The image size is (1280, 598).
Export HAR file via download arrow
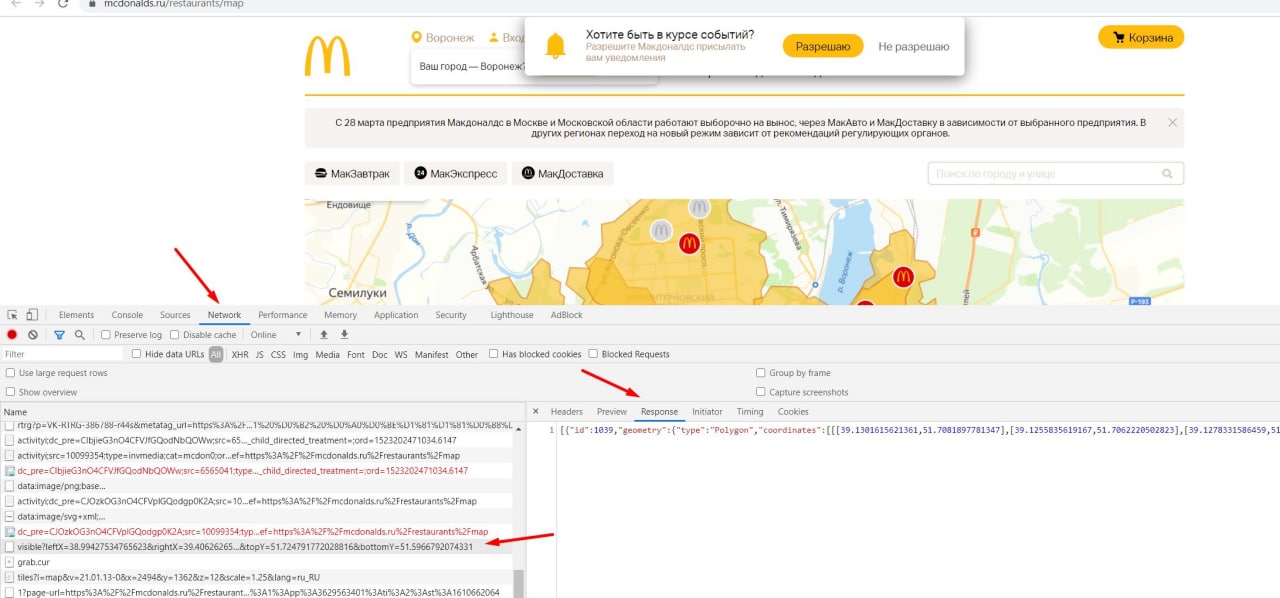pyautogui.click(x=344, y=335)
